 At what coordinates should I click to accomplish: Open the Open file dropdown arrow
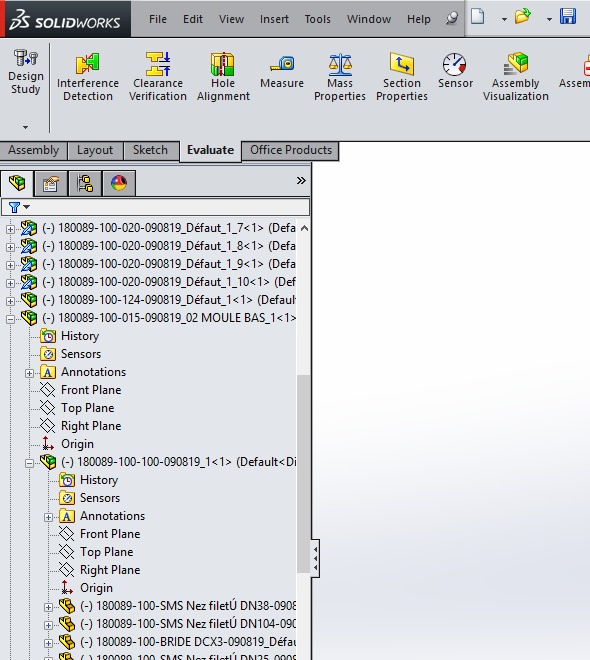pyautogui.click(x=549, y=19)
